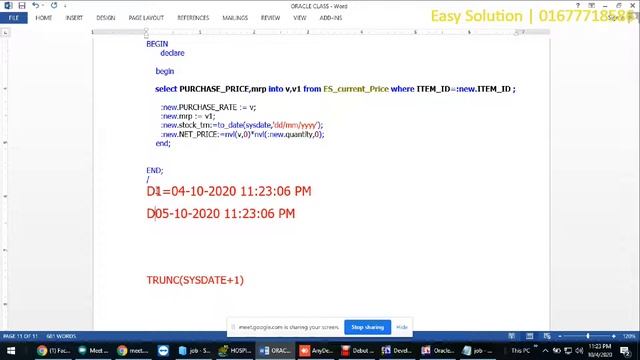Open Ribbon Display Options

pyautogui.click(x=591, y=5)
